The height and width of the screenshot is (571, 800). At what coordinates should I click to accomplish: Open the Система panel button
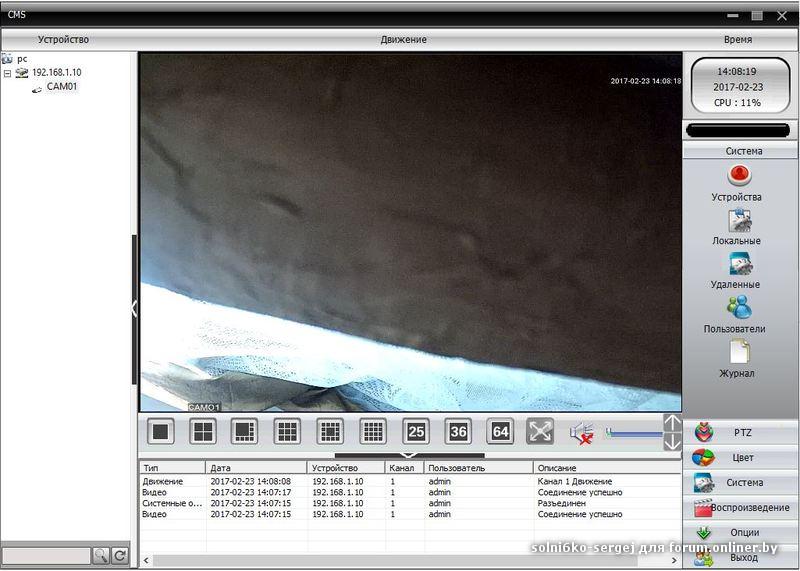coord(740,483)
